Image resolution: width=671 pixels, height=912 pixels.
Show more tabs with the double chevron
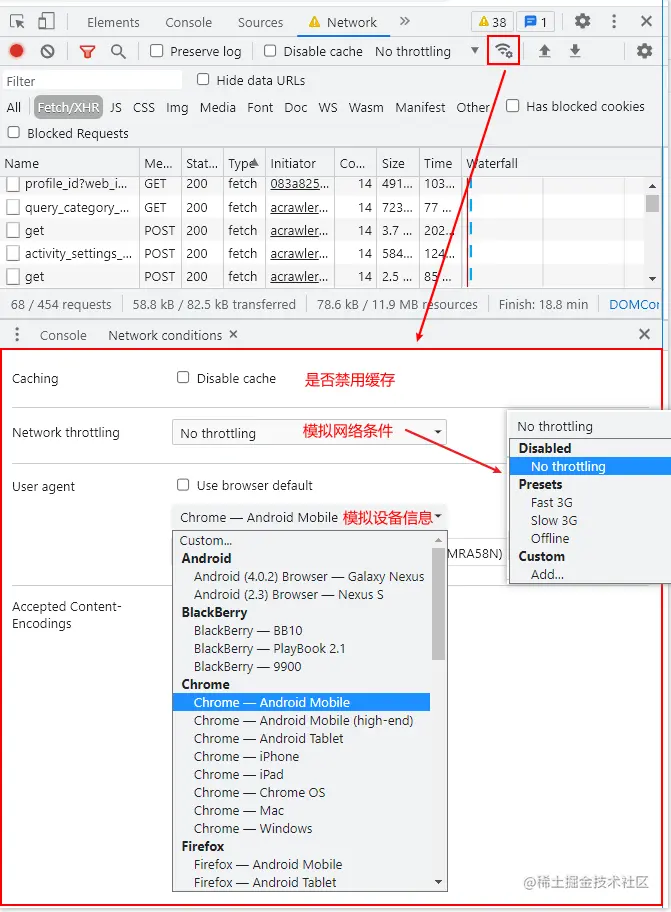click(x=405, y=22)
